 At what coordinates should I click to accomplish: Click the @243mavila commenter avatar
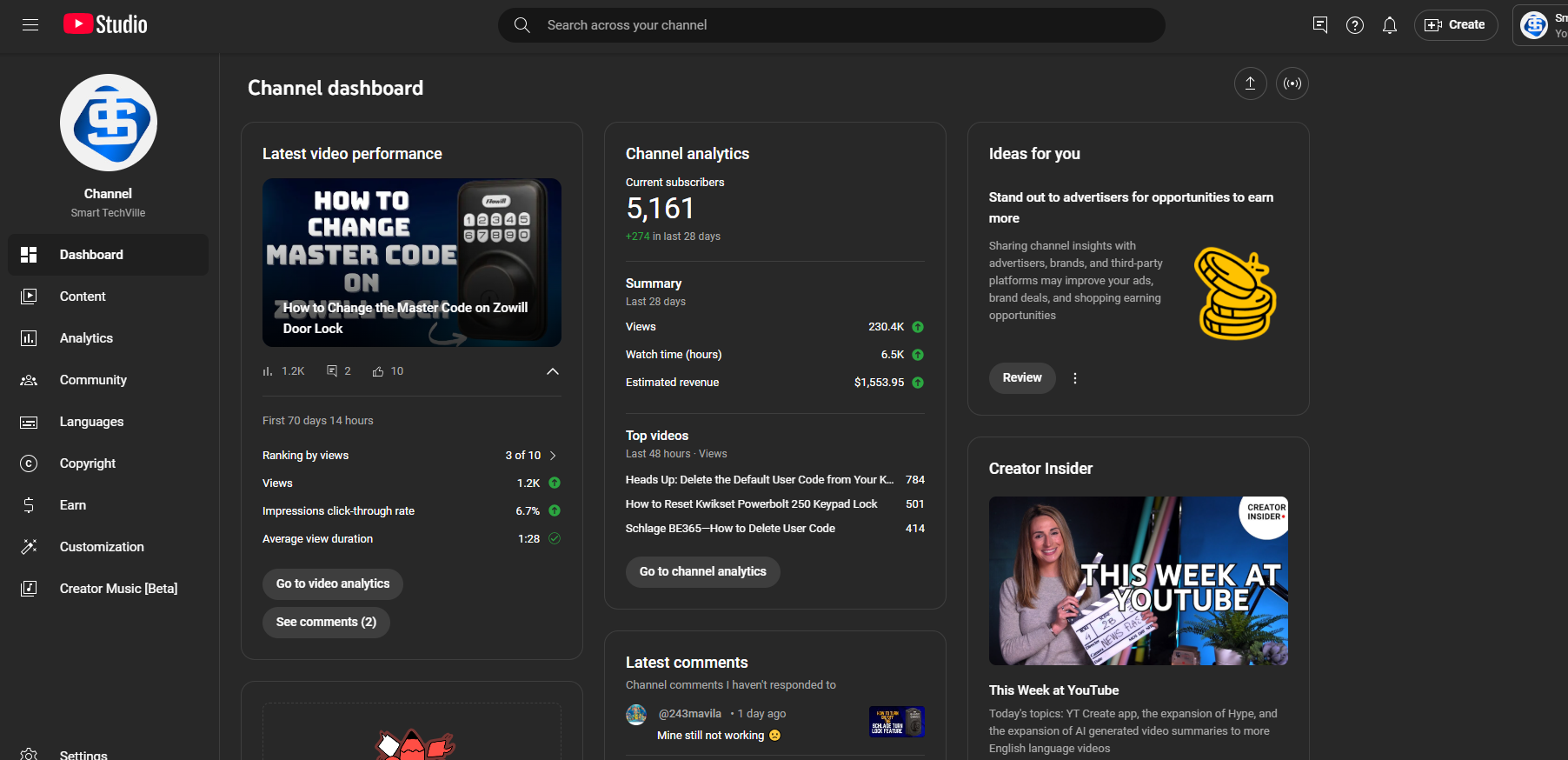(636, 715)
